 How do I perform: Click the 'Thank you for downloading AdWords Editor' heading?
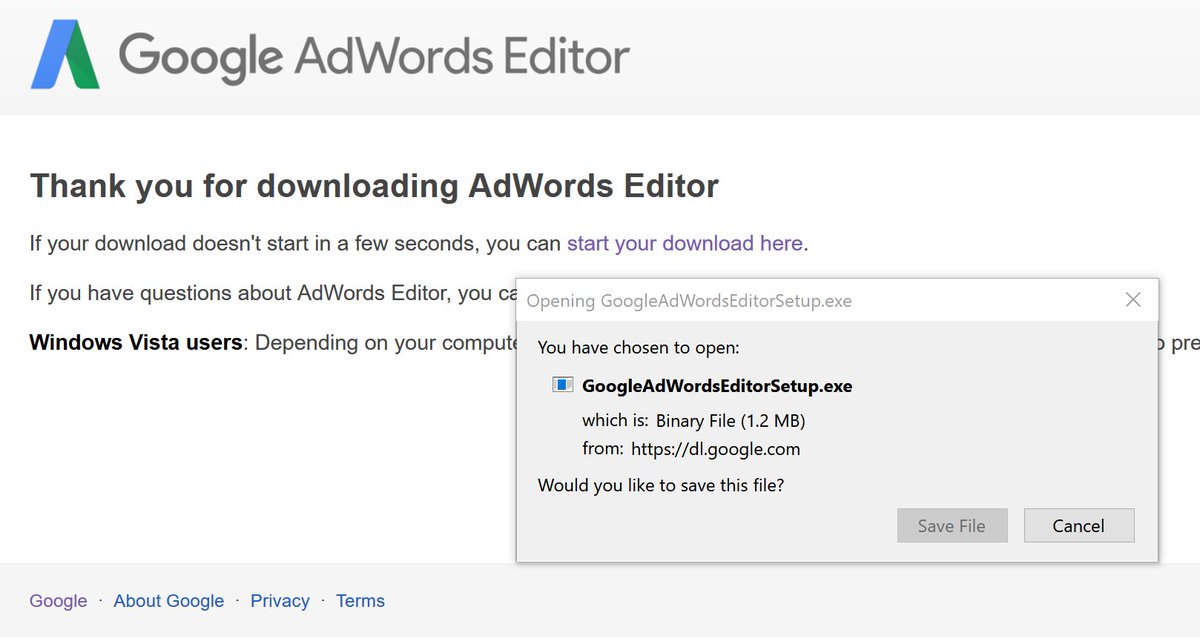[374, 186]
